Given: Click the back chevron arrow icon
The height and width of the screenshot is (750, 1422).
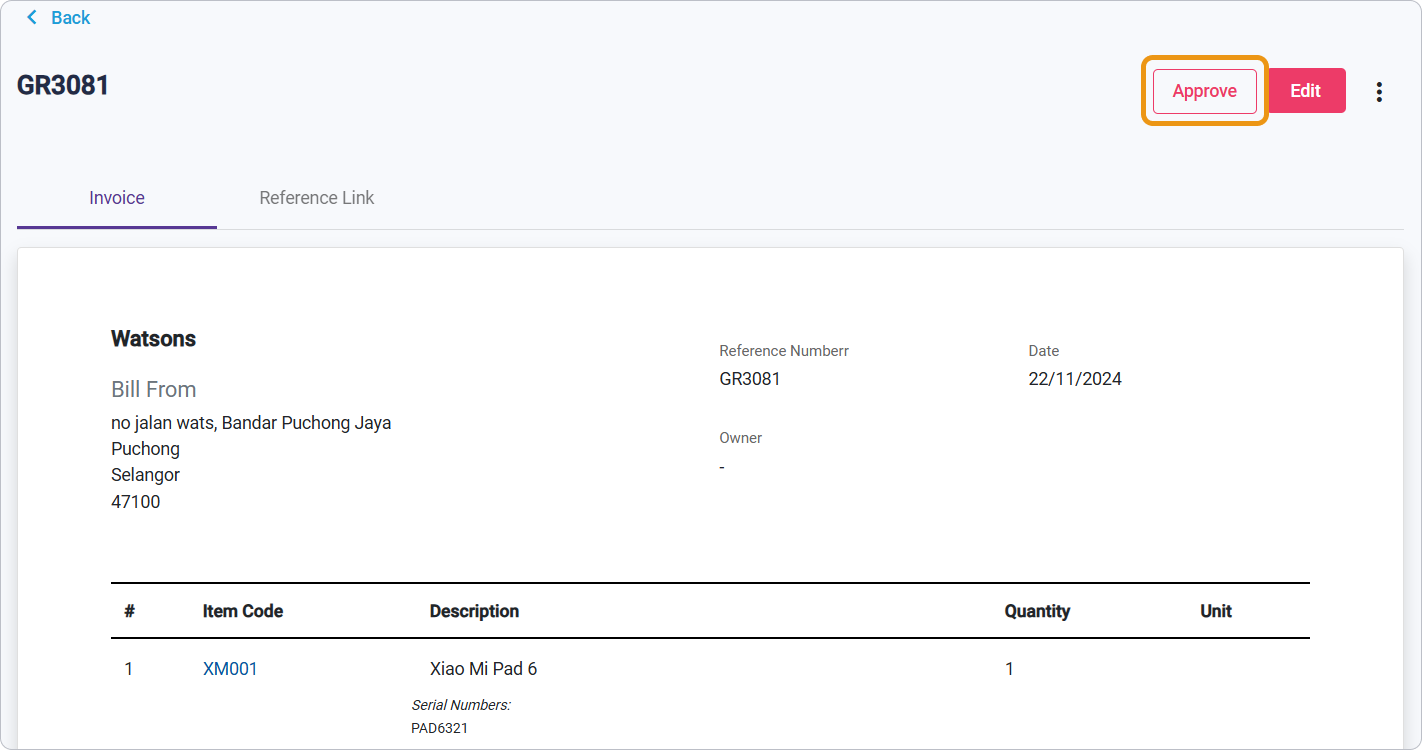Looking at the screenshot, I should (32, 18).
